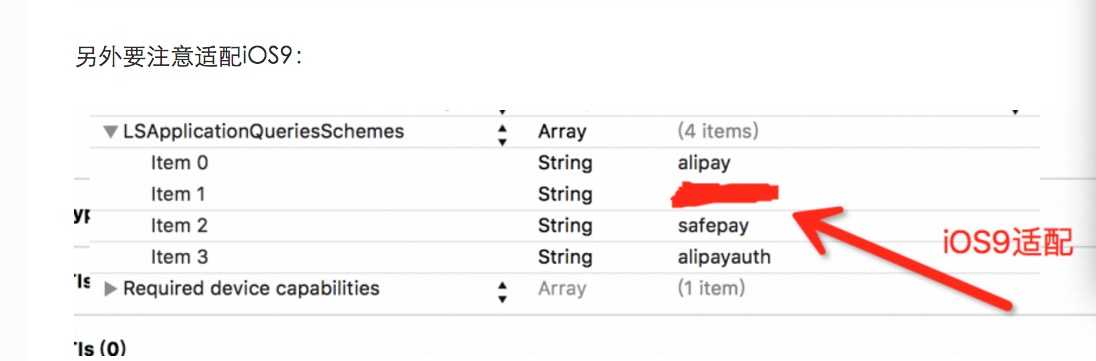Open Array type for LSApplicationQueriesSchemes

(562, 132)
